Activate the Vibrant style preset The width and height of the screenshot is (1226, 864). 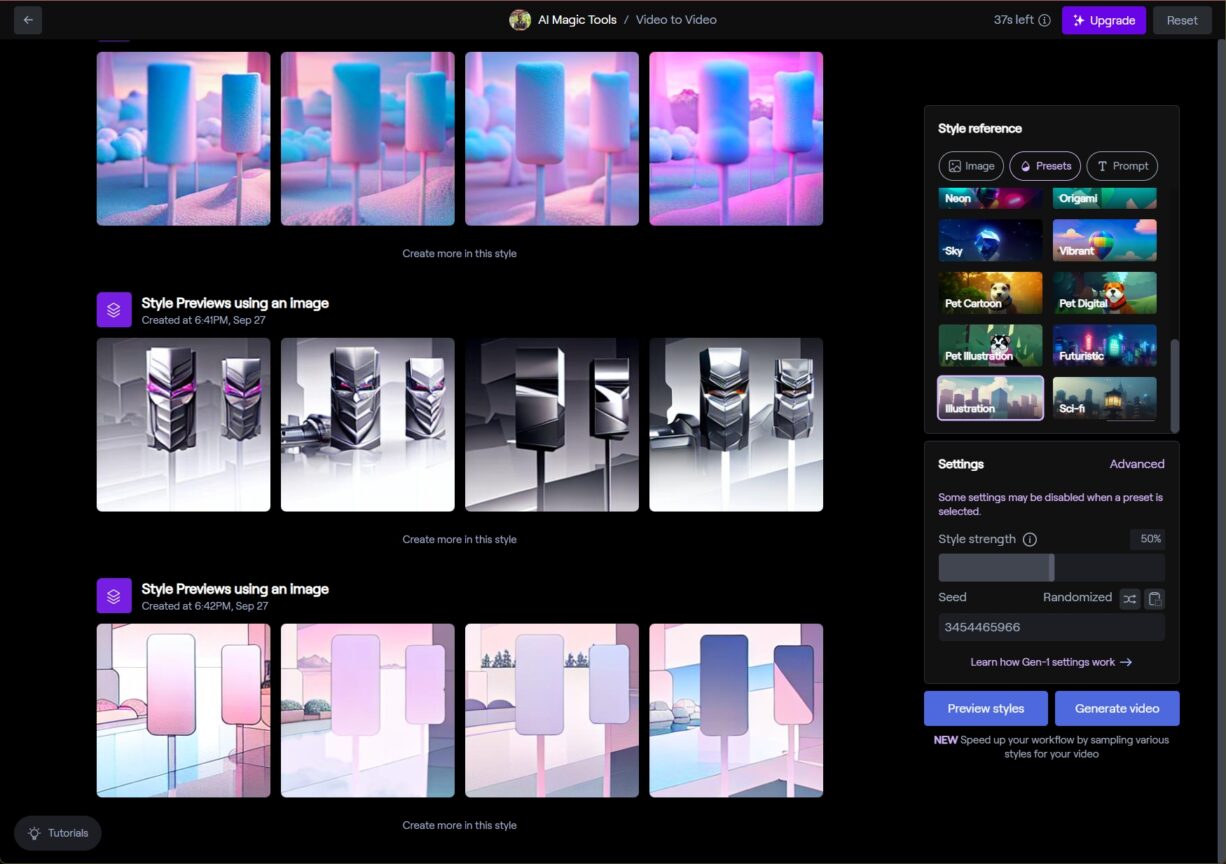click(1104, 239)
